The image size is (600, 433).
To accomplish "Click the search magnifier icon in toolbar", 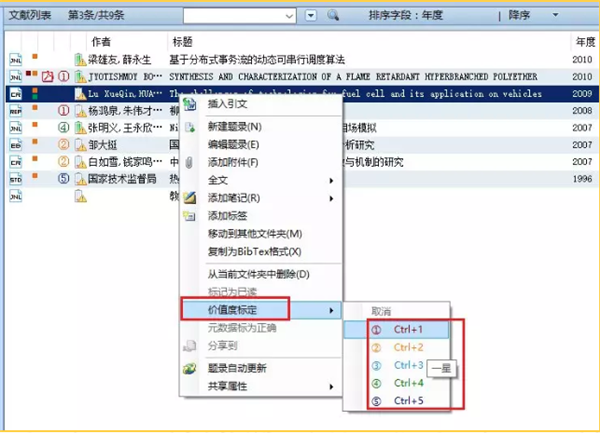I will 333,15.
